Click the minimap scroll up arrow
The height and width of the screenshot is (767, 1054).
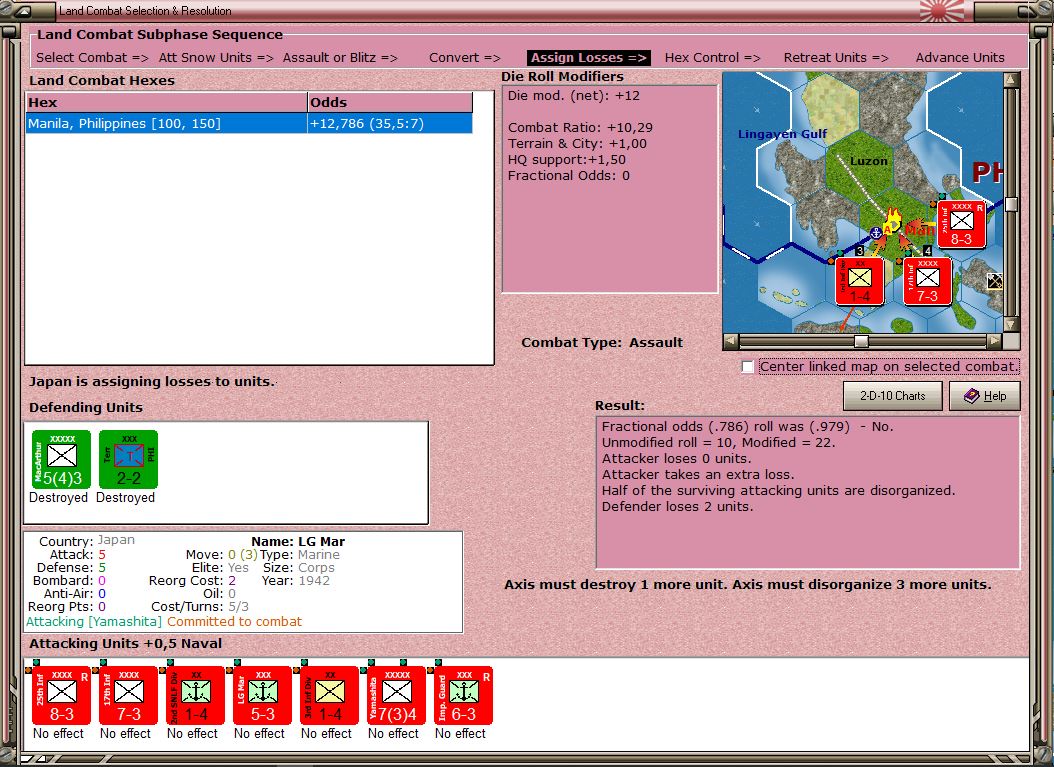[x=1011, y=81]
